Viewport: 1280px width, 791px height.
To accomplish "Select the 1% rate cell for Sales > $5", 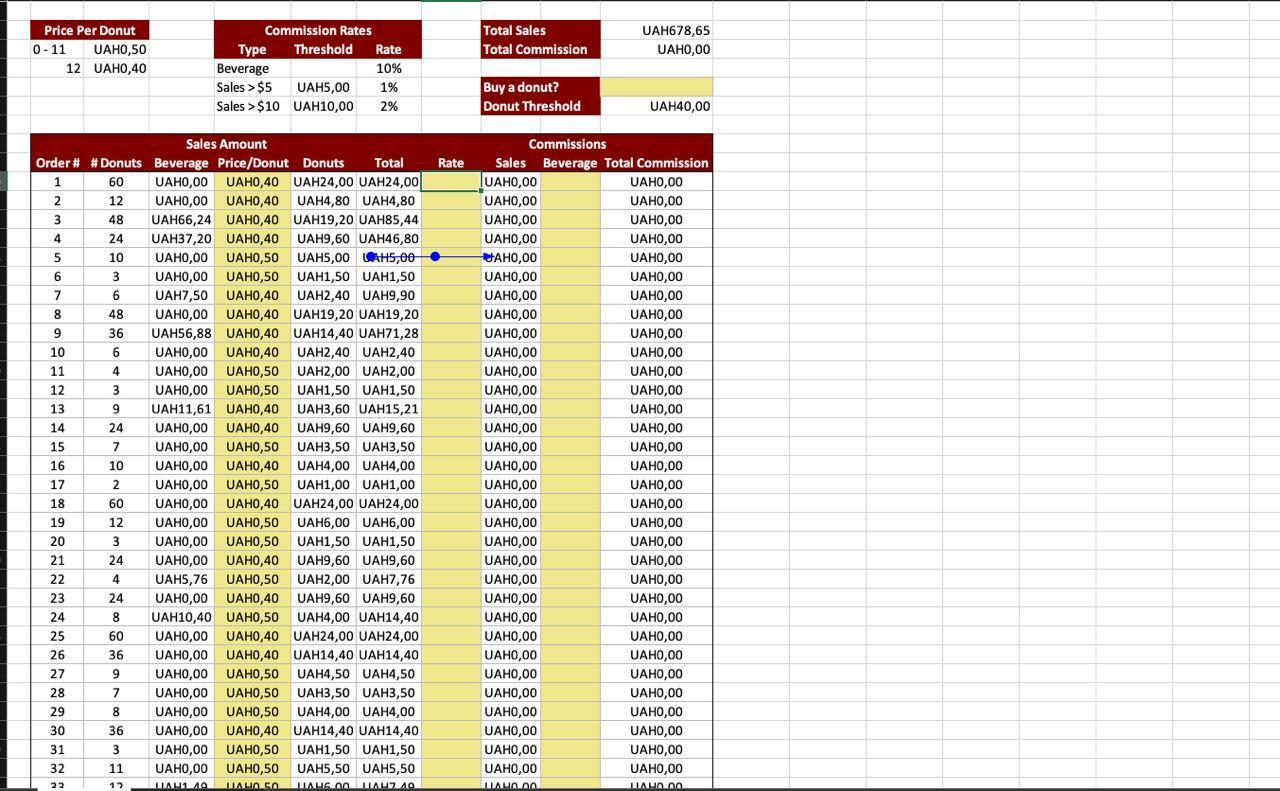I will [x=388, y=88].
